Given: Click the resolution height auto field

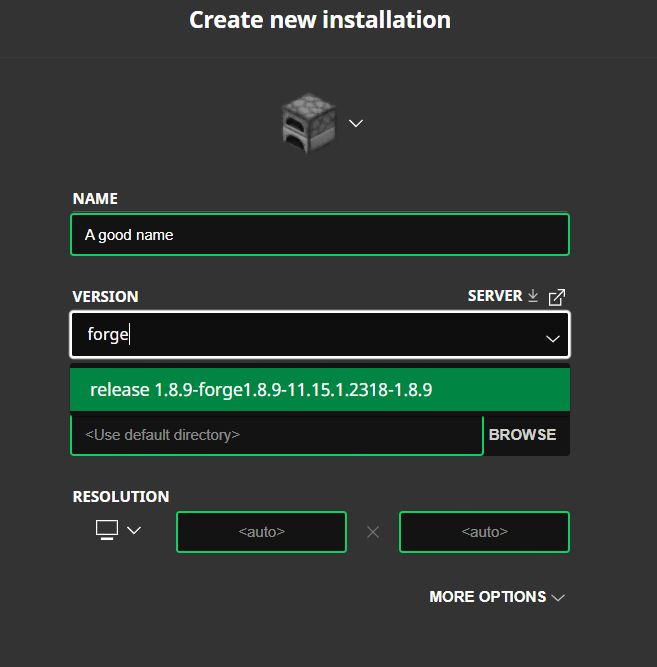Looking at the screenshot, I should pyautogui.click(x=485, y=532).
